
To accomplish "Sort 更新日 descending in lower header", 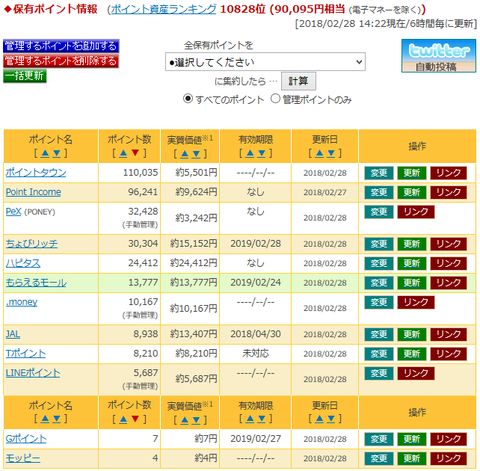I will 331,419.
